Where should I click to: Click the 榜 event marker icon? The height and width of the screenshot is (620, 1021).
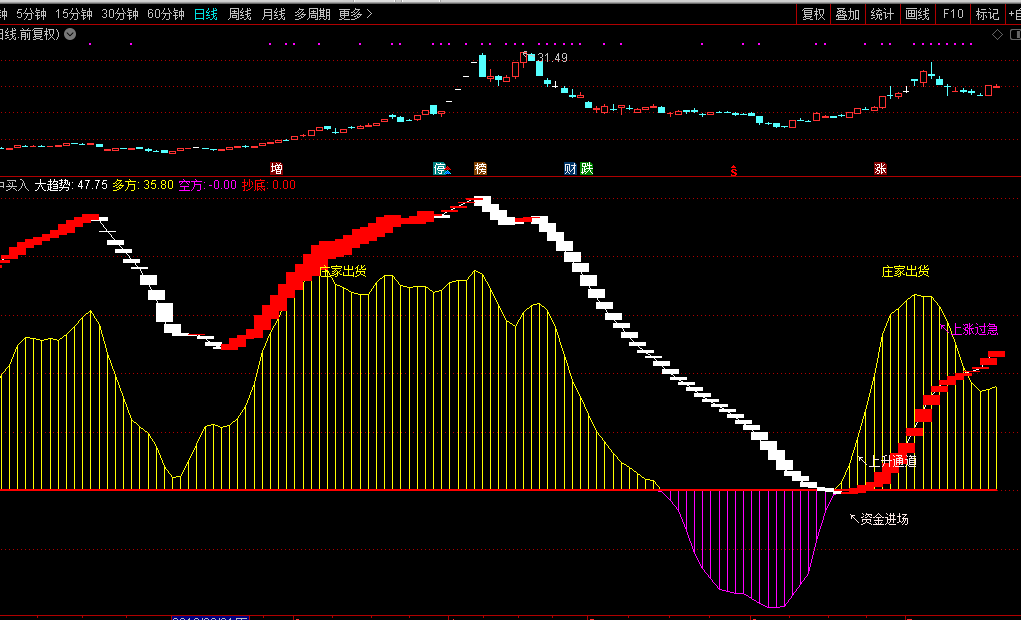coord(481,169)
